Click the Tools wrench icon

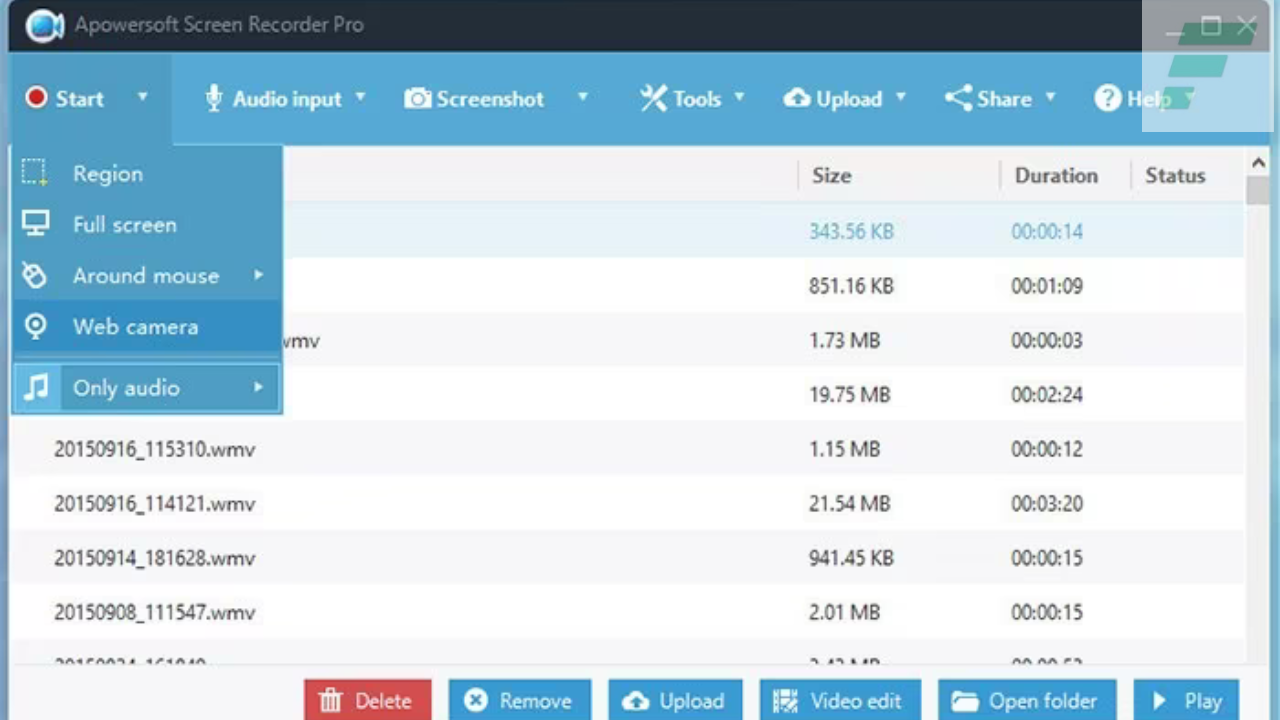[653, 98]
